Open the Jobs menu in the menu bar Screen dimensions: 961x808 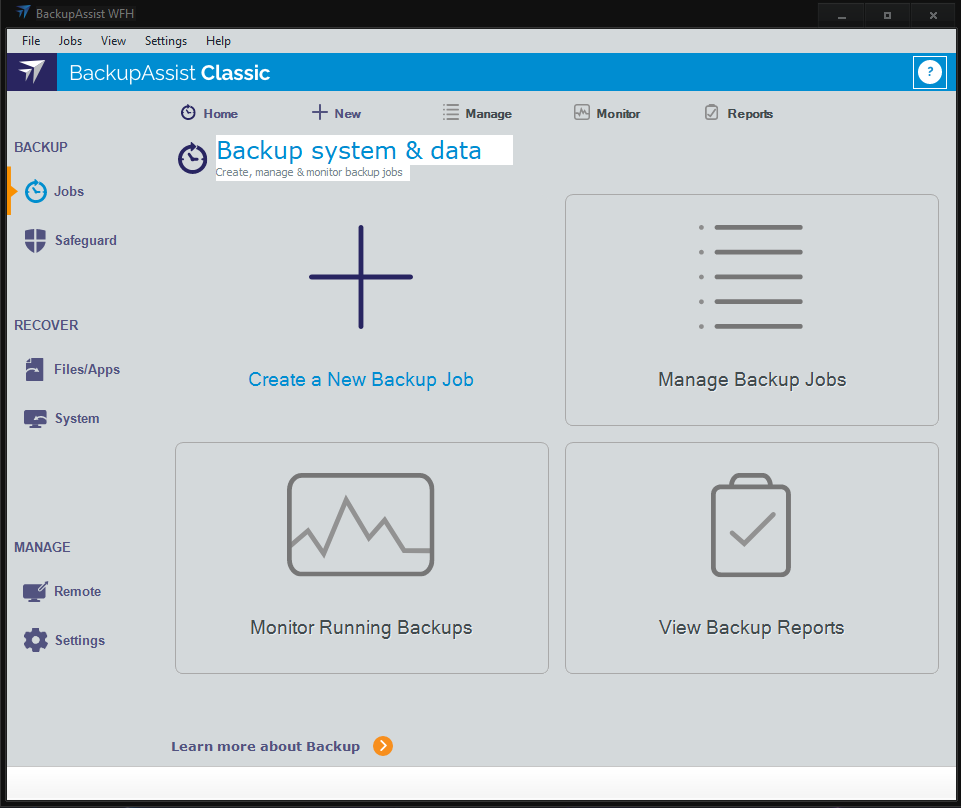pyautogui.click(x=70, y=41)
